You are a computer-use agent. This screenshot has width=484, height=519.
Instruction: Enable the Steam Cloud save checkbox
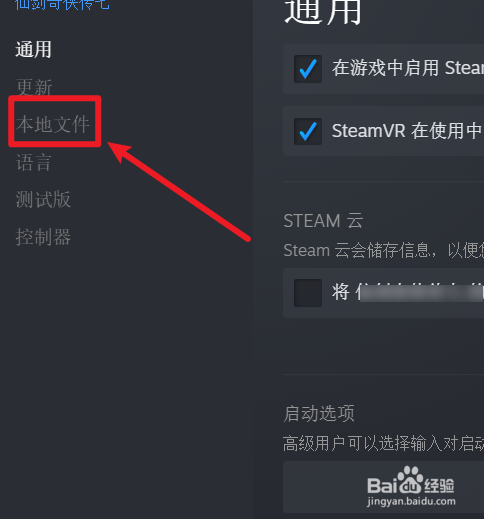click(x=308, y=293)
